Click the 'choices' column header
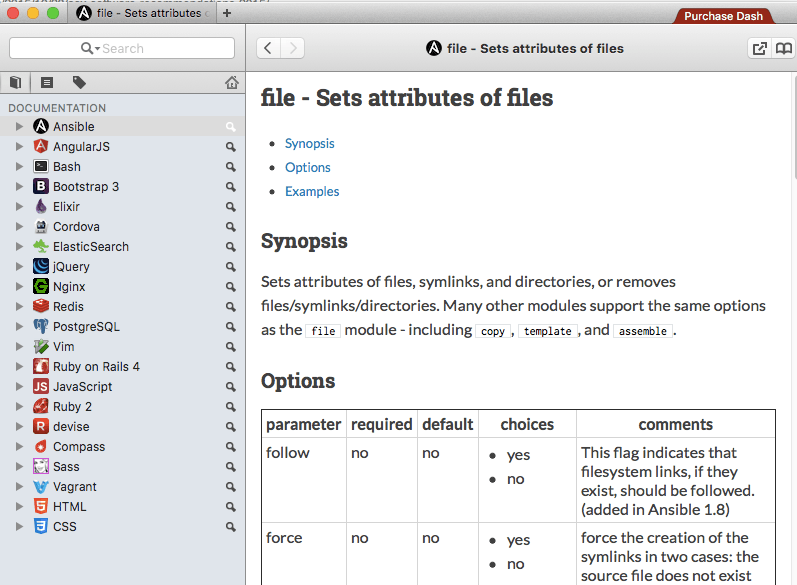The height and width of the screenshot is (585, 797). pyautogui.click(x=527, y=424)
